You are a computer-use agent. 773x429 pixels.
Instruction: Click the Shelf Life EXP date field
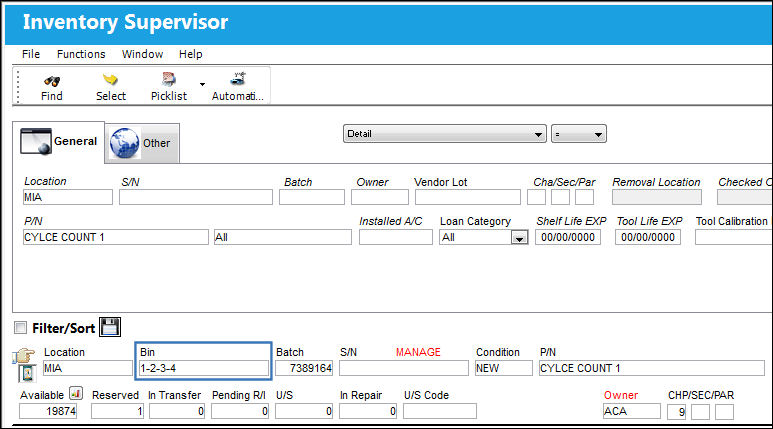(568, 237)
